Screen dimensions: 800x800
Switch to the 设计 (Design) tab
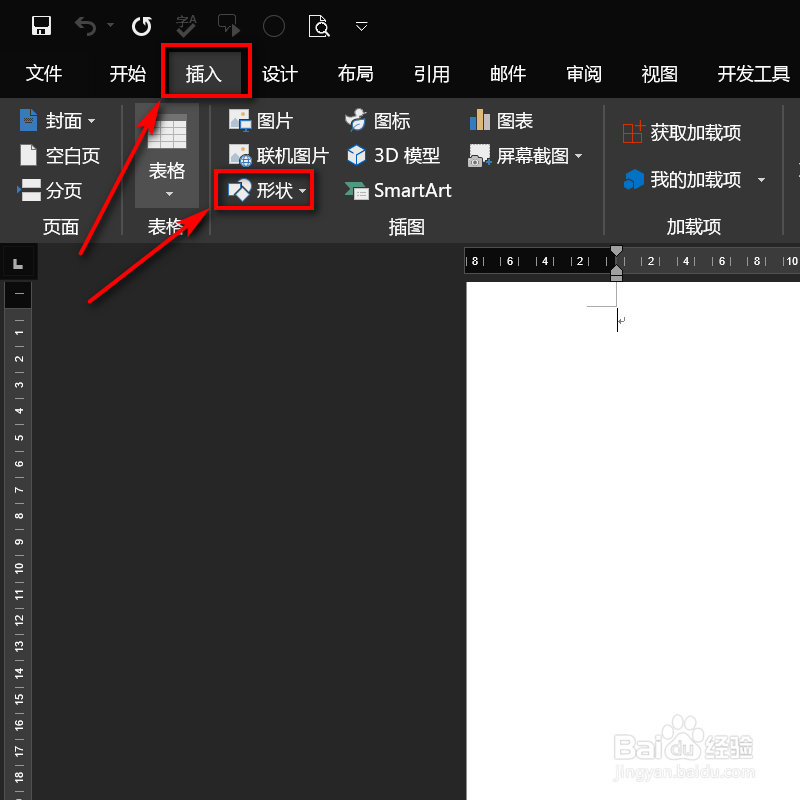click(280, 74)
